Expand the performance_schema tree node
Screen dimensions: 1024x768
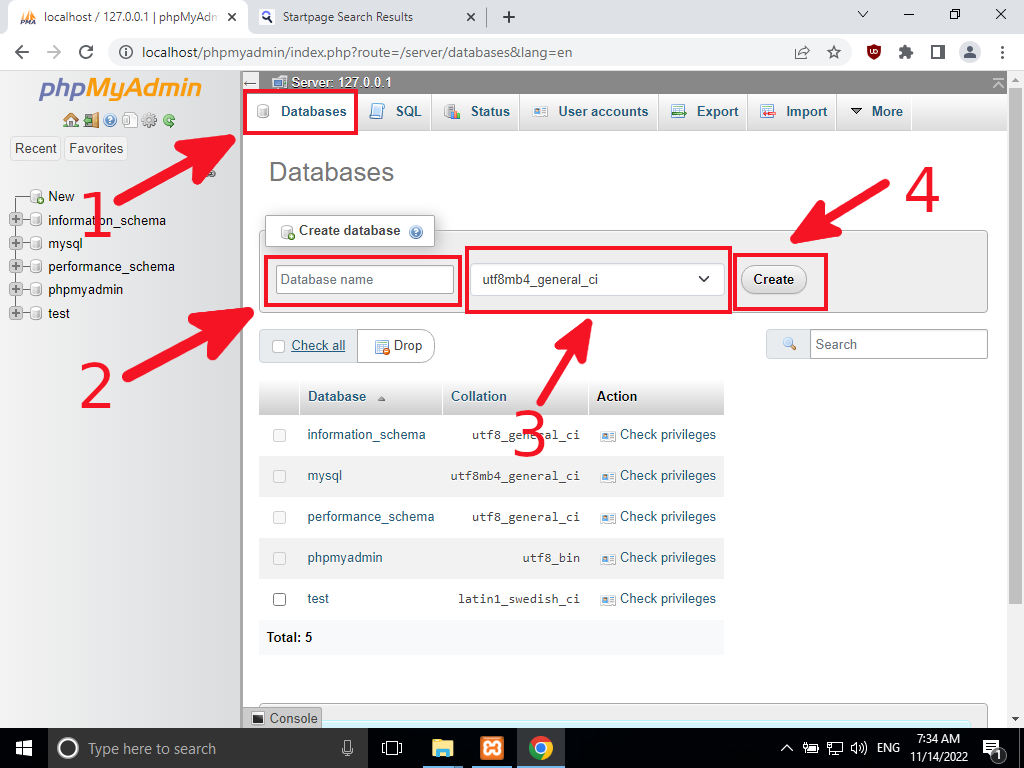point(14,266)
